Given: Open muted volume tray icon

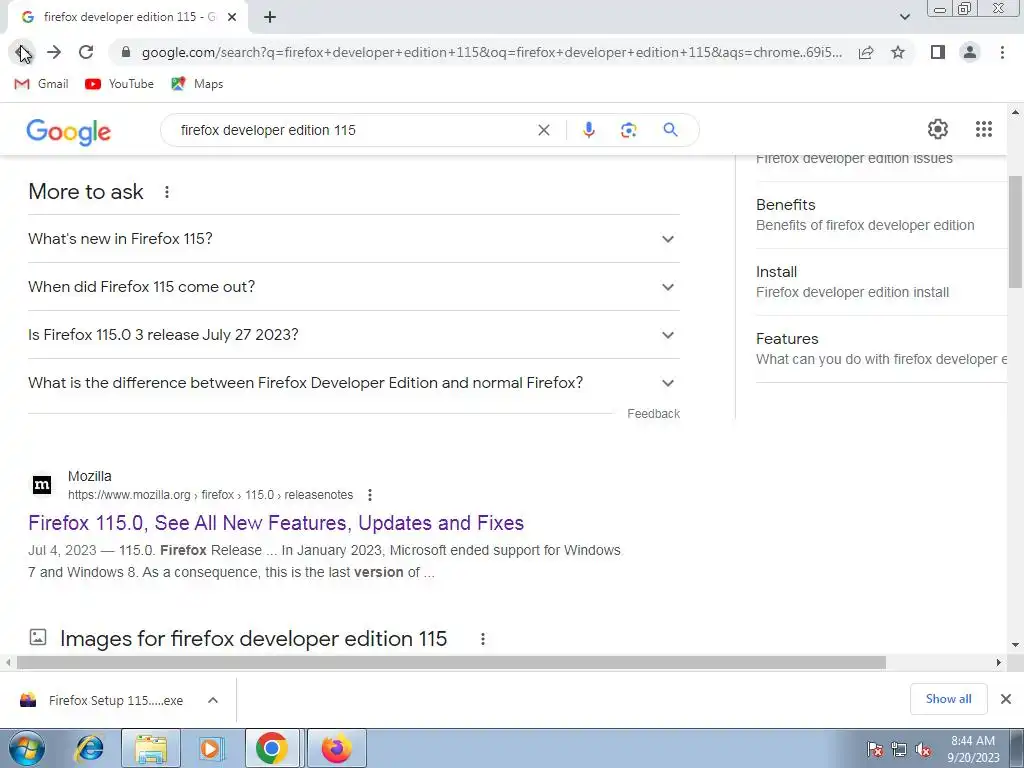Looking at the screenshot, I should 923,750.
